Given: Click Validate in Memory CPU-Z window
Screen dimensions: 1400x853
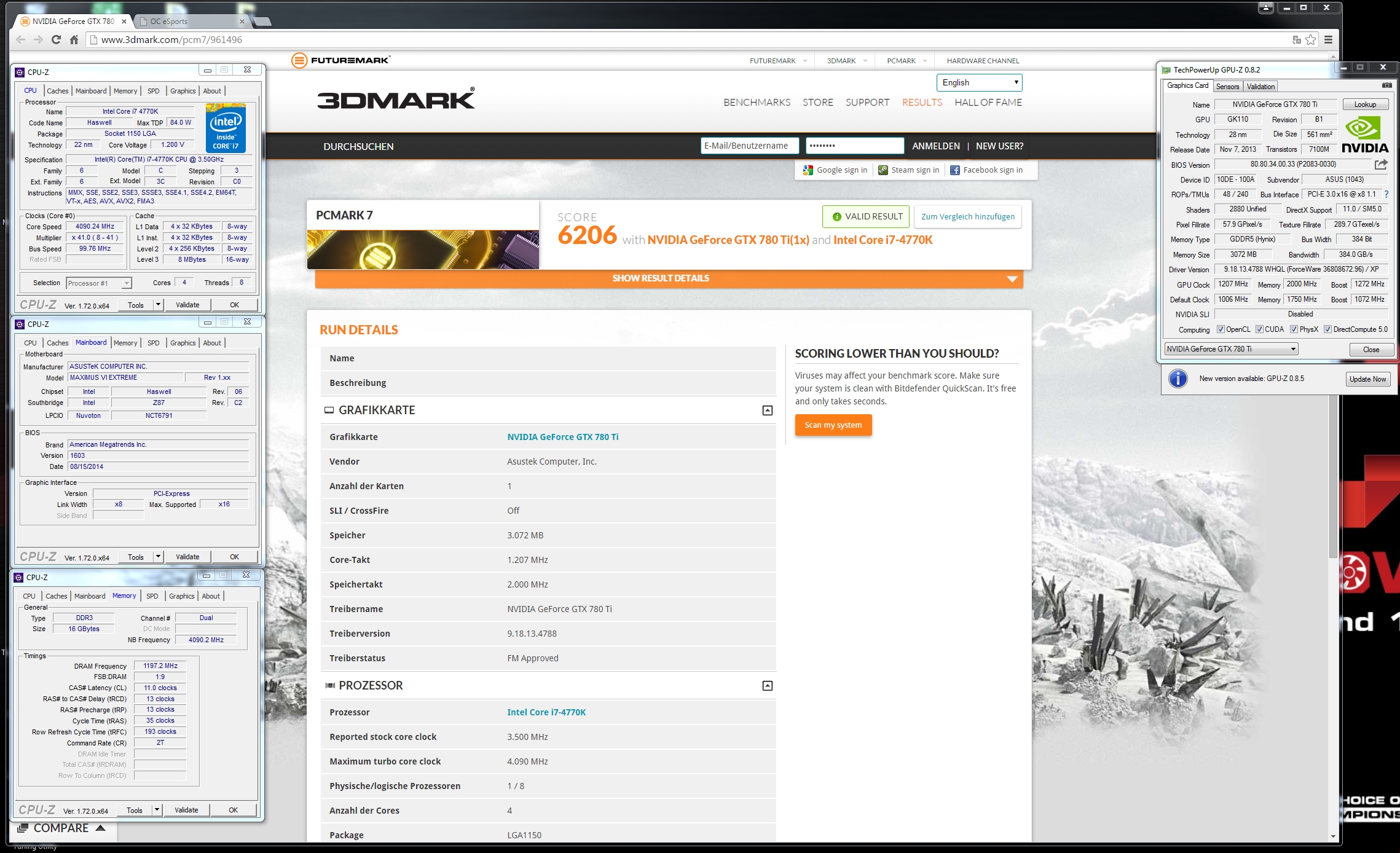Looking at the screenshot, I should [186, 810].
